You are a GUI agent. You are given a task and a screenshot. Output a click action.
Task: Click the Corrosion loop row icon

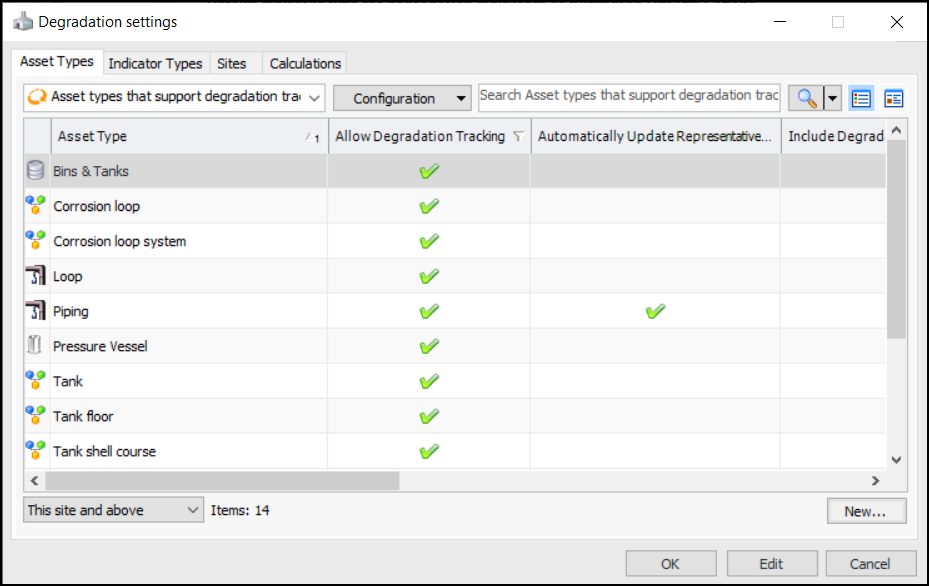pyautogui.click(x=37, y=206)
